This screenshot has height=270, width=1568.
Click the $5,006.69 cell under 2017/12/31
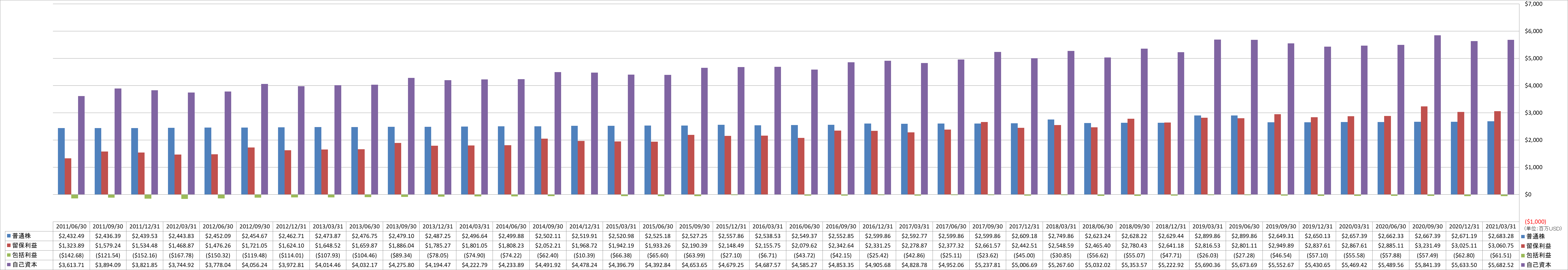[1025, 265]
